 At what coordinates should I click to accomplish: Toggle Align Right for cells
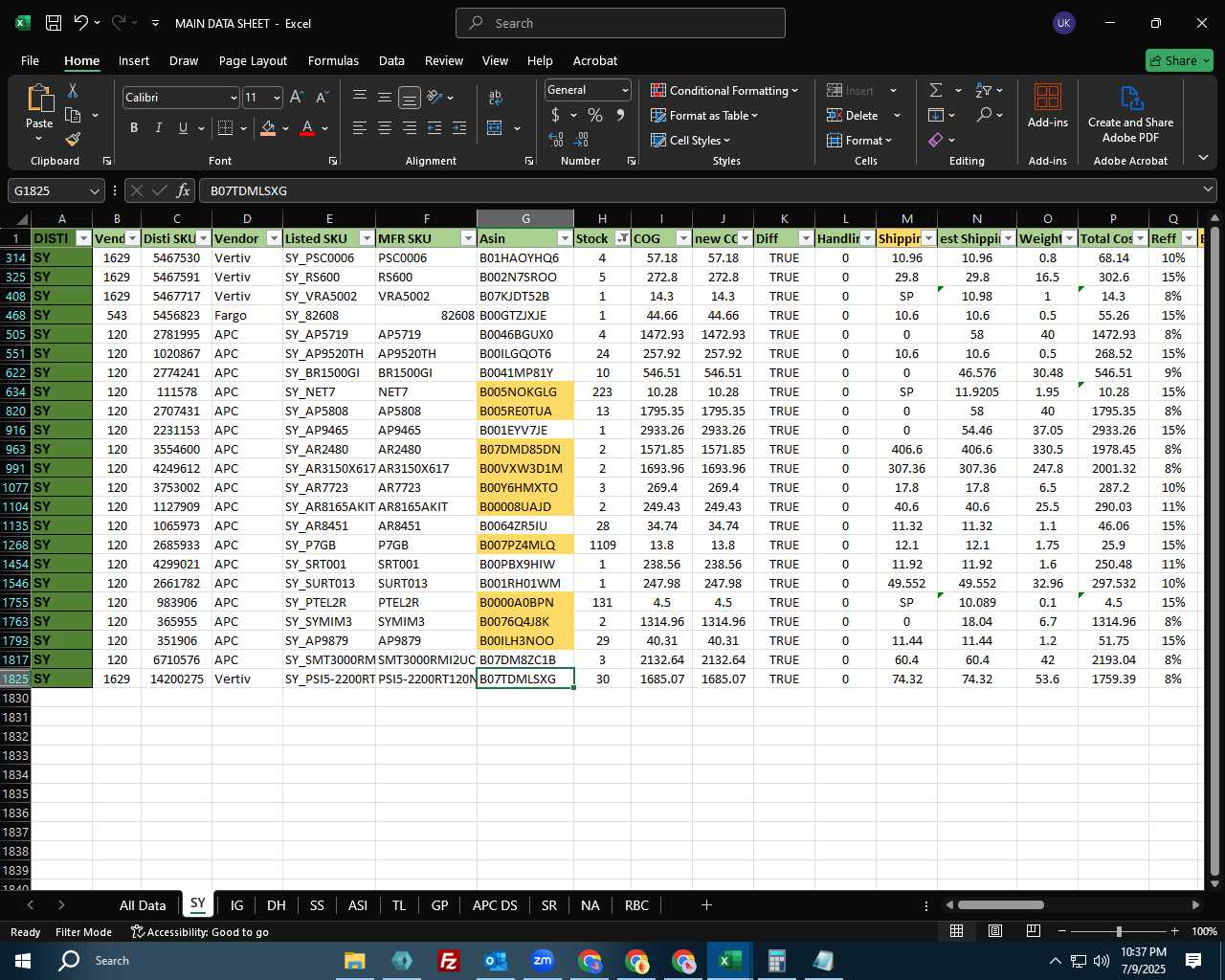pos(410,128)
